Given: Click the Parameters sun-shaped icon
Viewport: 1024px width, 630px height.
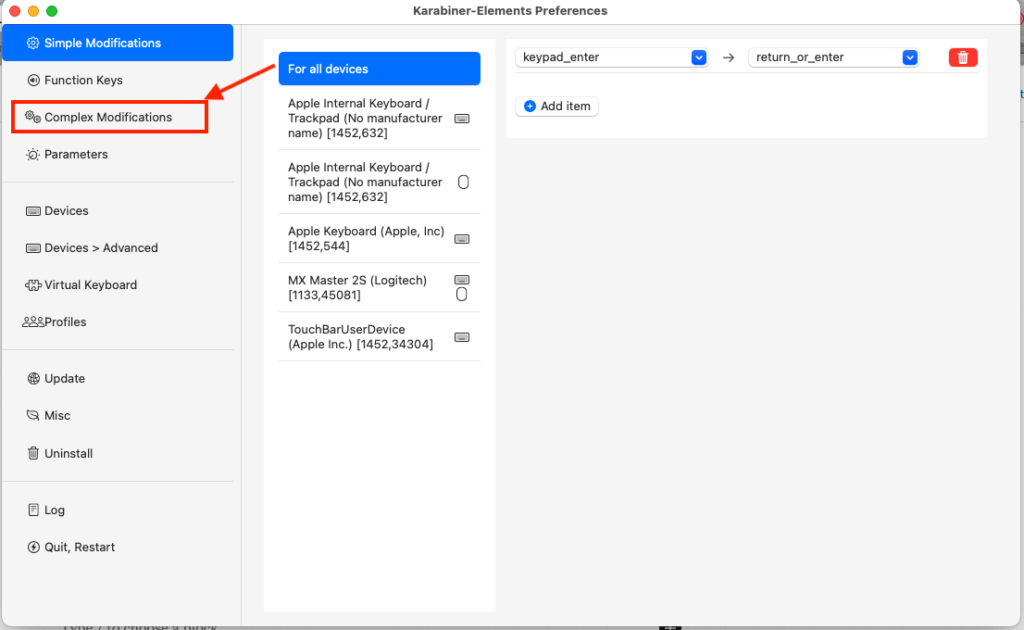Looking at the screenshot, I should (33, 155).
